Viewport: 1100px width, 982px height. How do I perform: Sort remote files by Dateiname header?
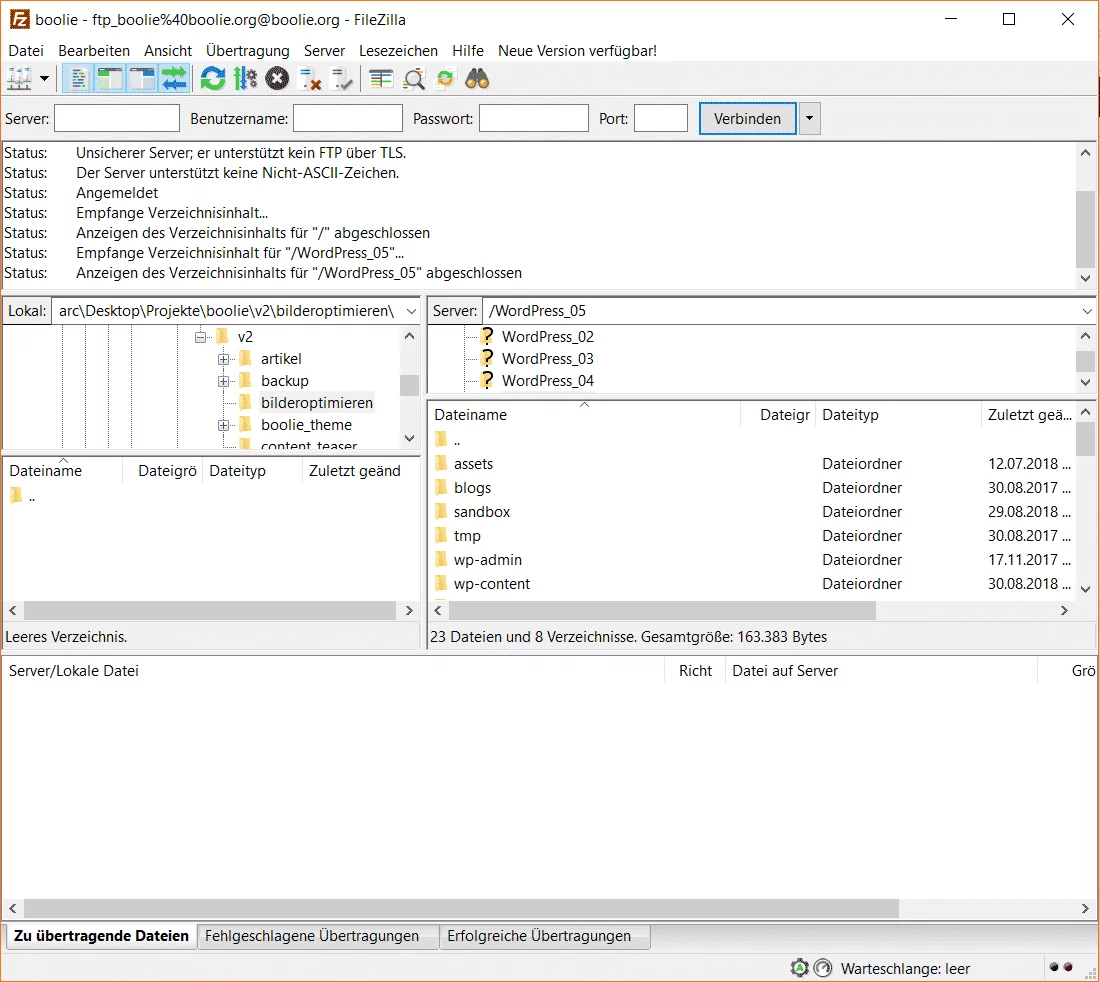pyautogui.click(x=584, y=415)
